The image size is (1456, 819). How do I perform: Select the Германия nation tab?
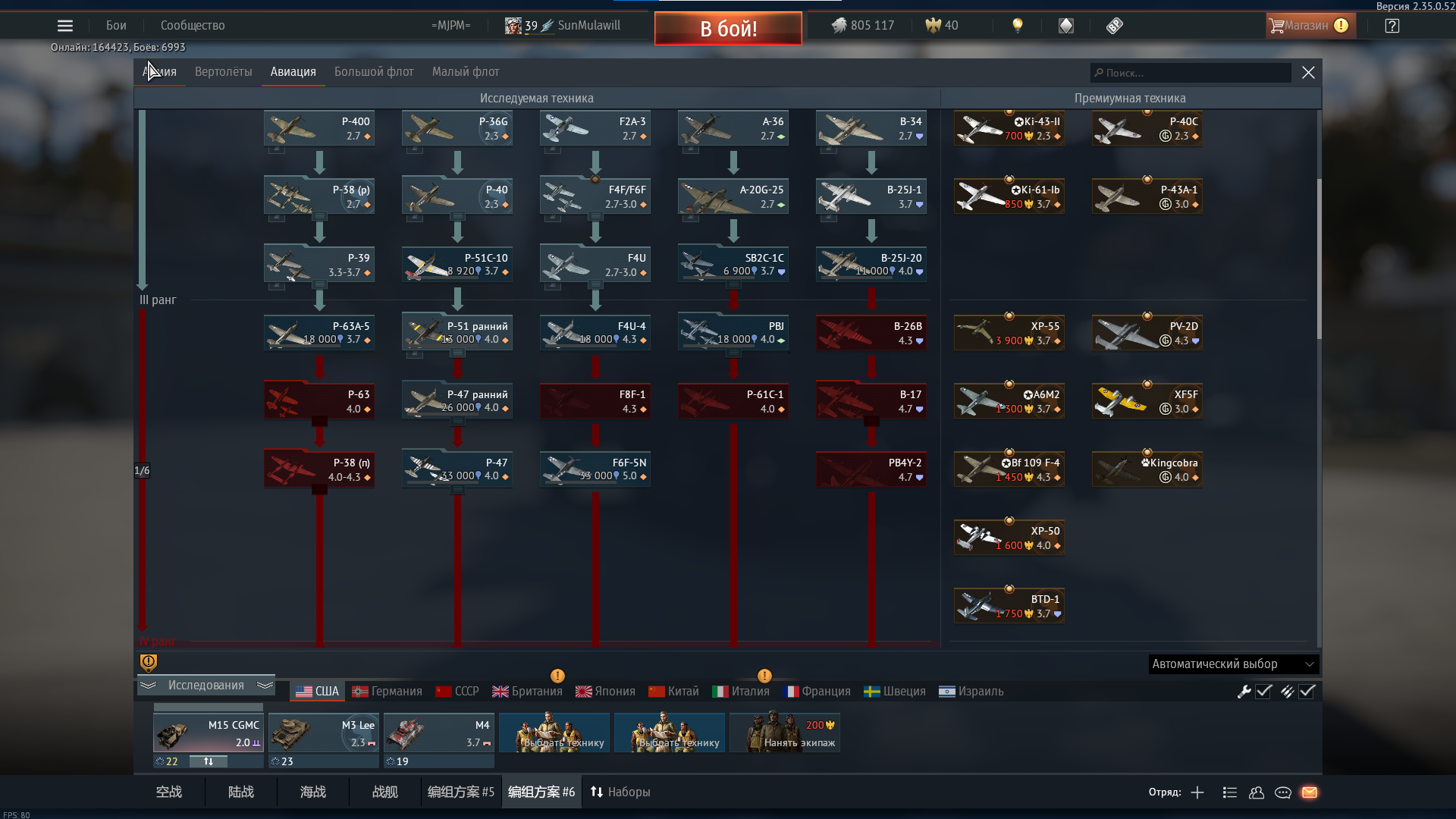click(387, 692)
